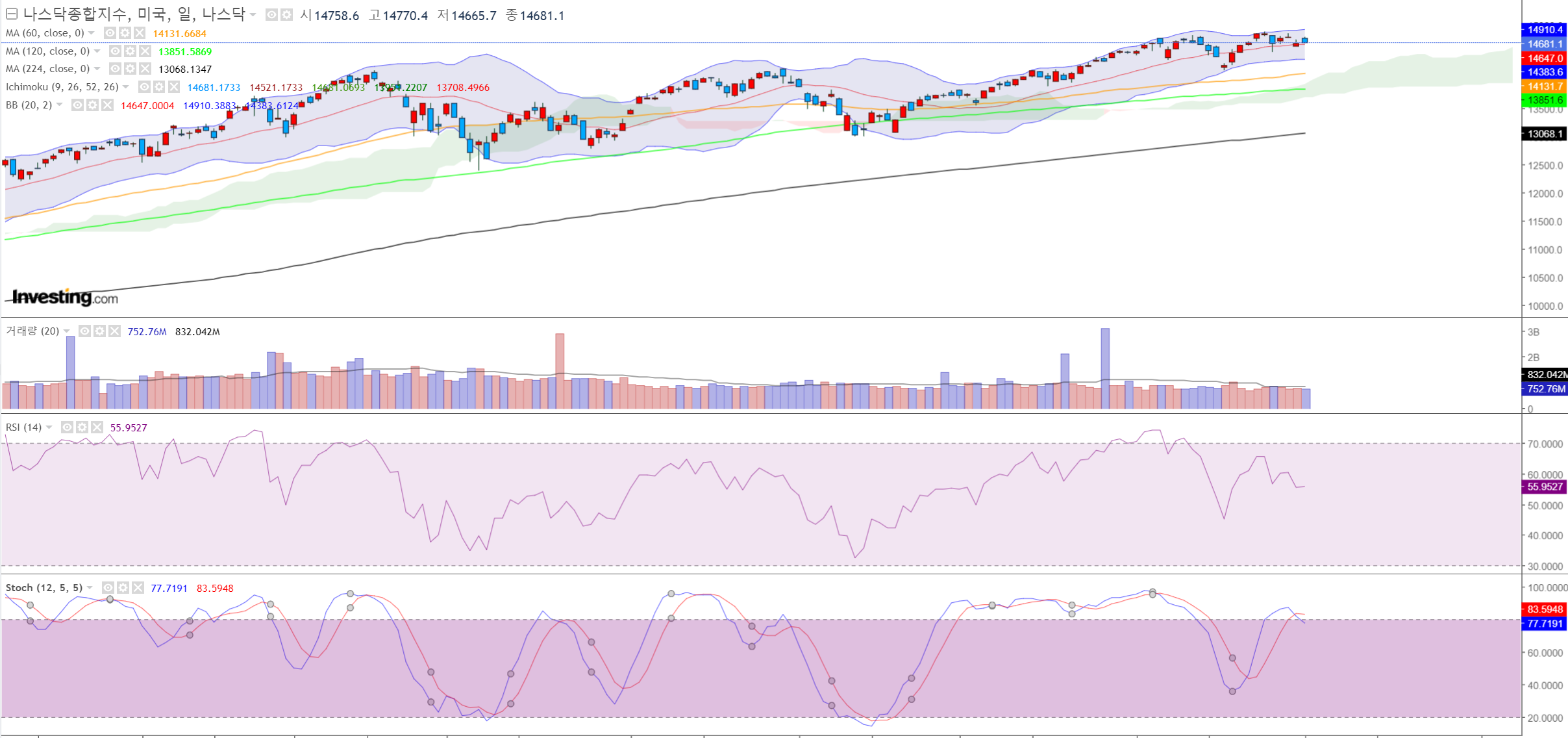This screenshot has width=1568, height=738.
Task: Toggle visibility eye of MA (60, close, 0)
Action: [x=110, y=33]
